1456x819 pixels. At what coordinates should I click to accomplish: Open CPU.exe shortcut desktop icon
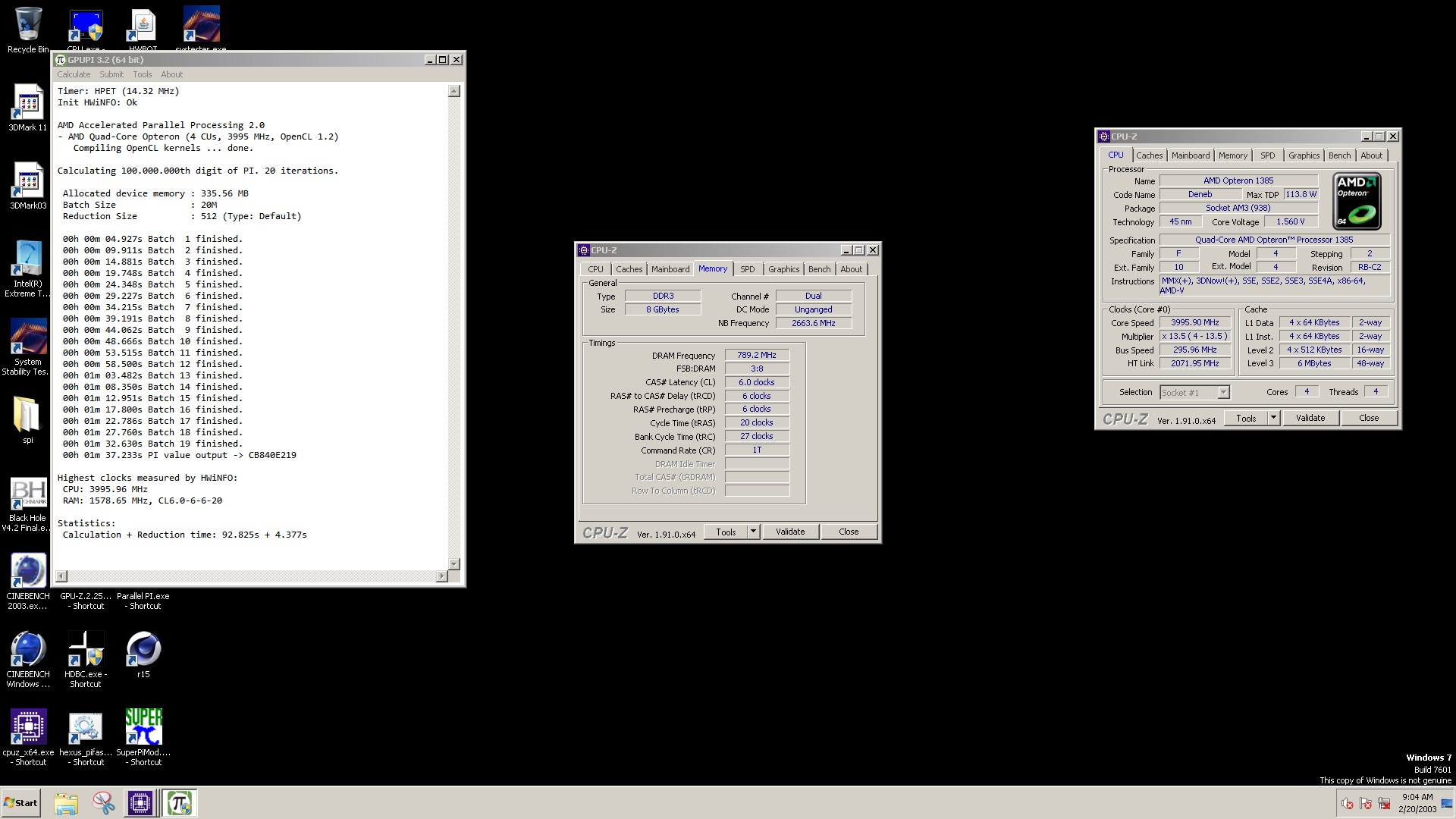tap(86, 29)
